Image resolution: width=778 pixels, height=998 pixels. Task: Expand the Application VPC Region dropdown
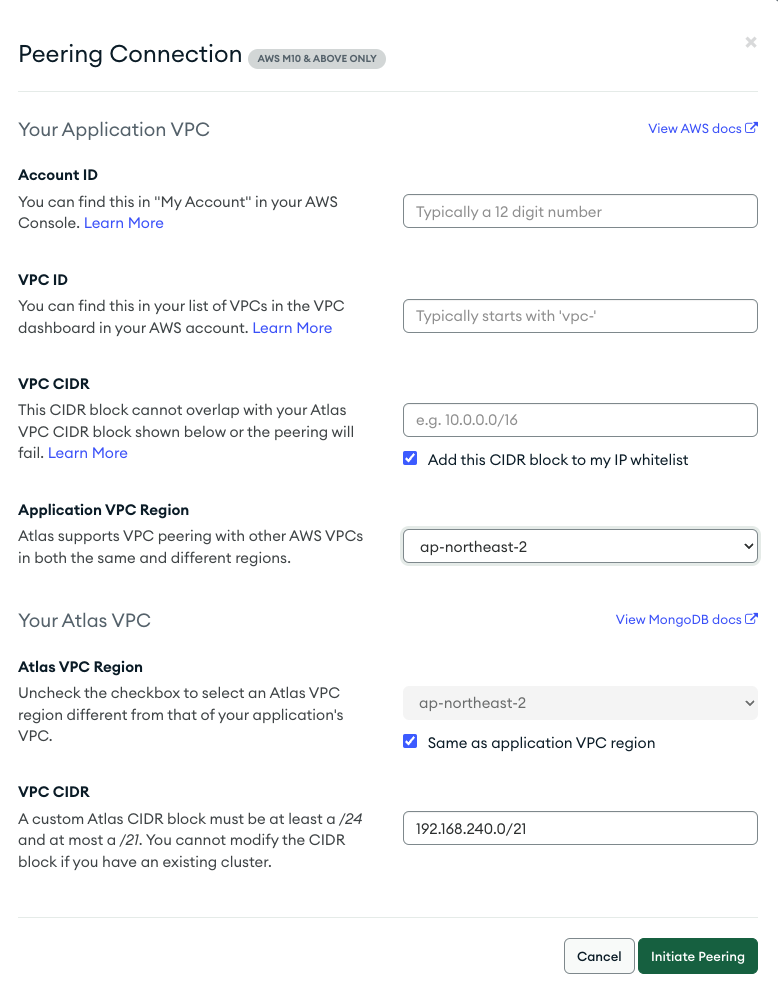[x=580, y=547]
